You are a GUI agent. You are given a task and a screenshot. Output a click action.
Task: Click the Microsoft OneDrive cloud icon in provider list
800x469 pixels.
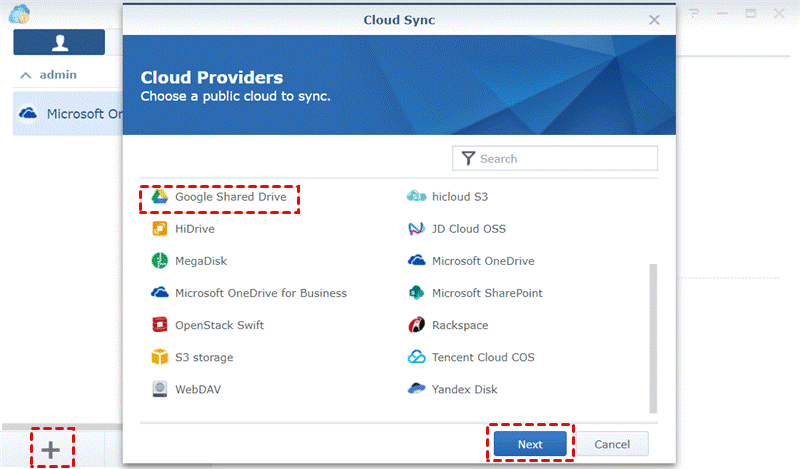click(416, 260)
